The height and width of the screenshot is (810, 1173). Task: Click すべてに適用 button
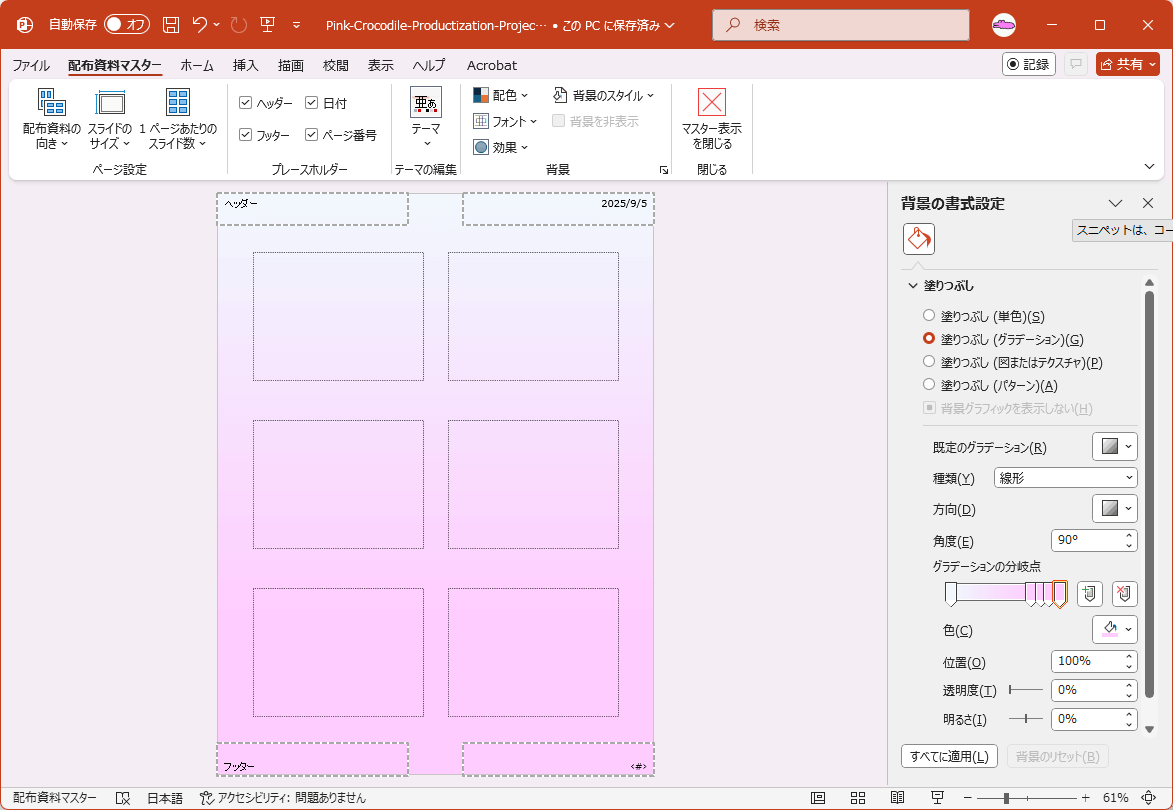click(x=949, y=756)
